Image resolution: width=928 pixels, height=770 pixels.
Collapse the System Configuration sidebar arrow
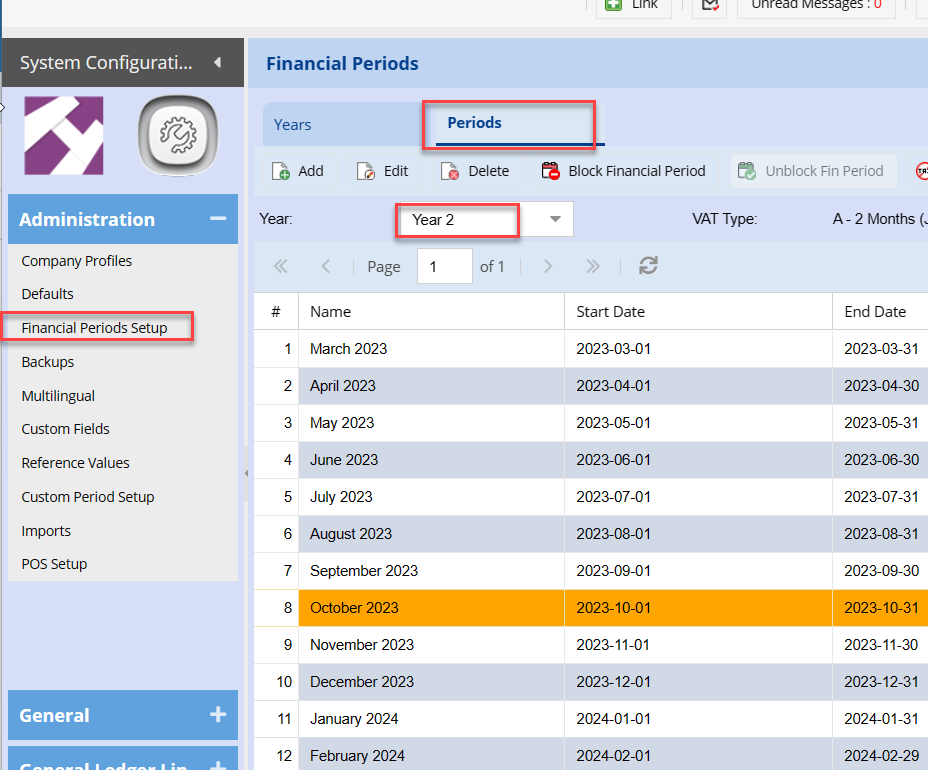coord(217,63)
